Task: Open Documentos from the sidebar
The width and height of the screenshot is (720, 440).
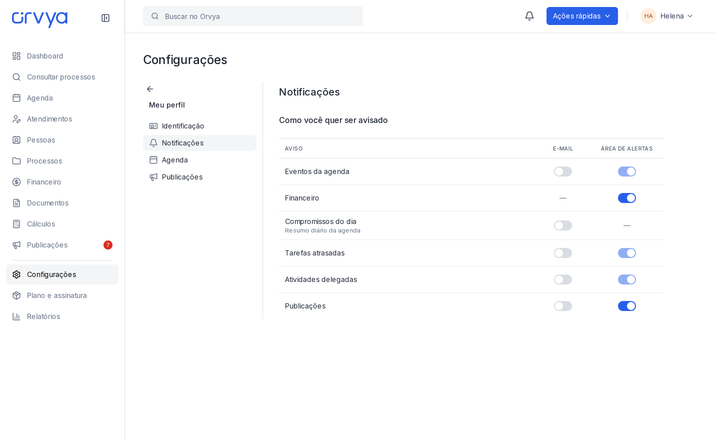Action: pyautogui.click(x=62, y=203)
